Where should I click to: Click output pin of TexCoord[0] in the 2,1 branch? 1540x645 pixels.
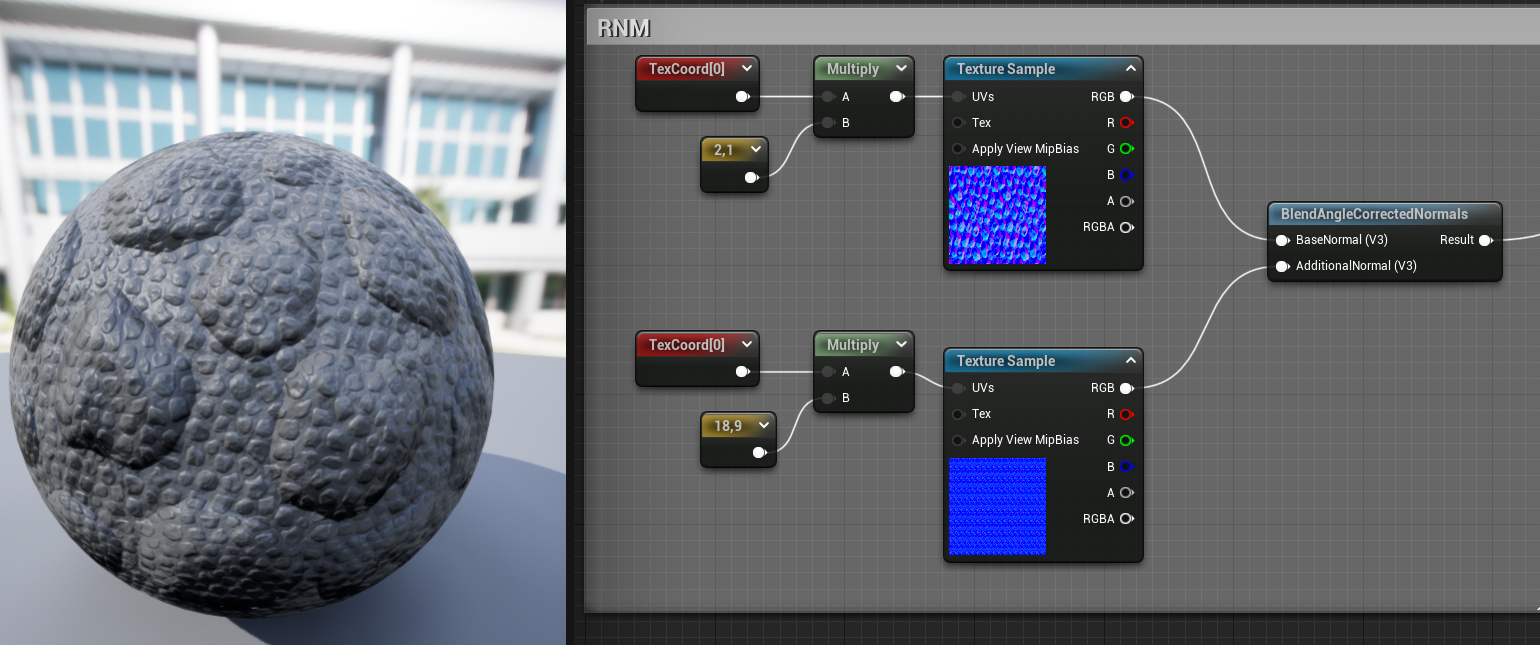pyautogui.click(x=742, y=97)
